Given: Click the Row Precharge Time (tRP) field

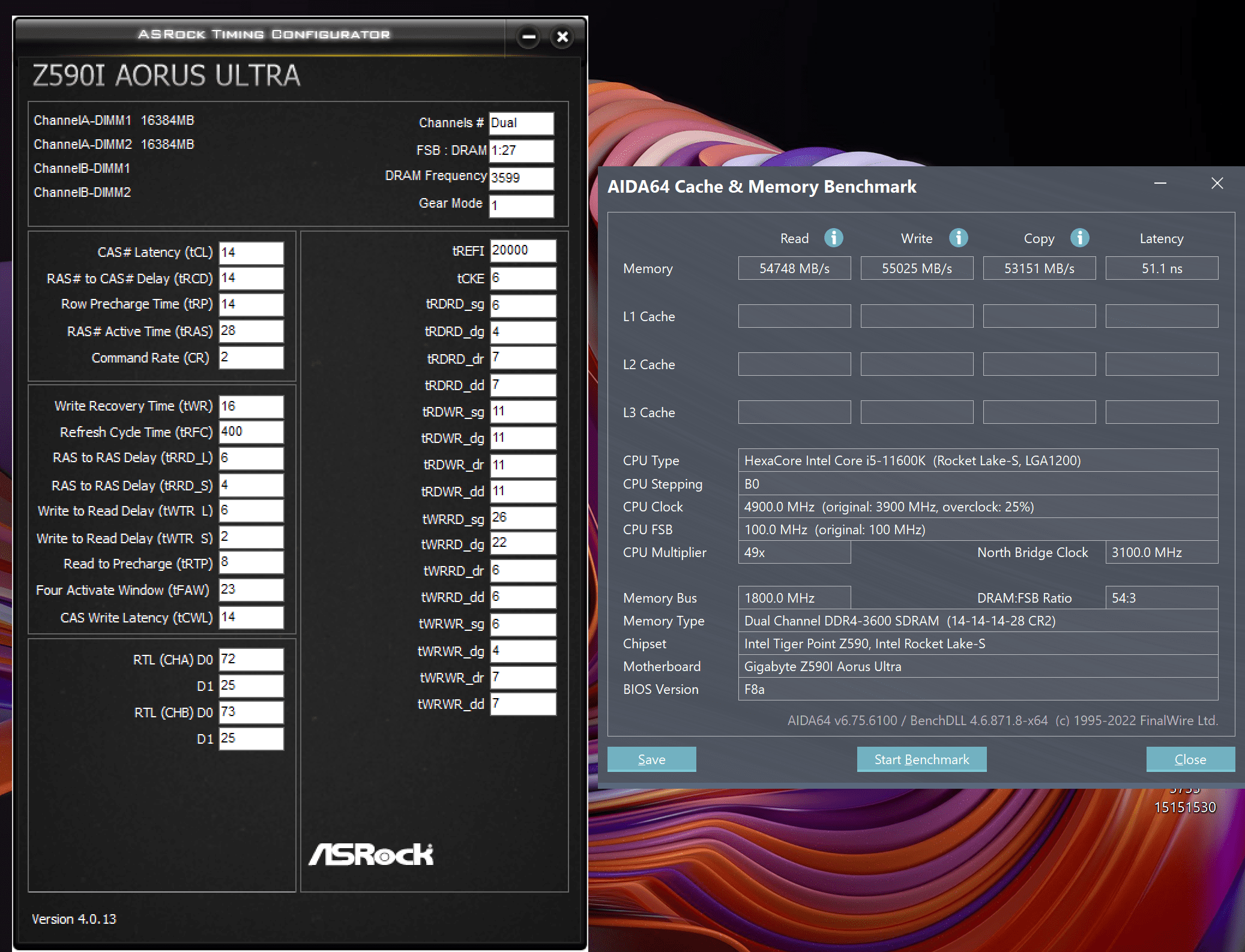Looking at the screenshot, I should (x=251, y=304).
